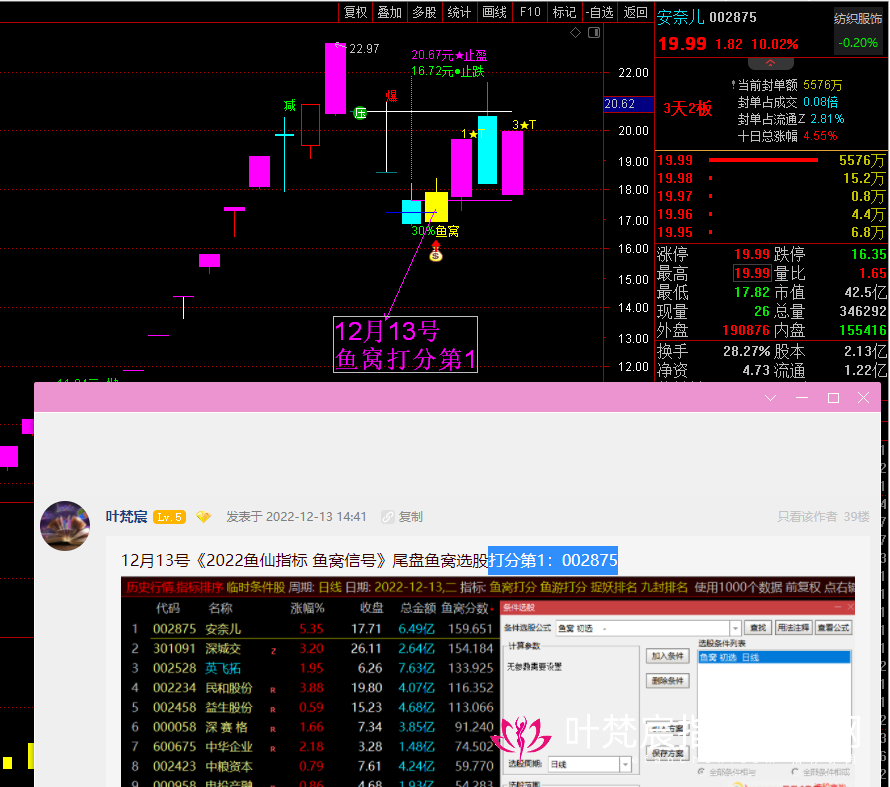Click the copy icon before 复制
890x787 pixels.
coord(388,517)
